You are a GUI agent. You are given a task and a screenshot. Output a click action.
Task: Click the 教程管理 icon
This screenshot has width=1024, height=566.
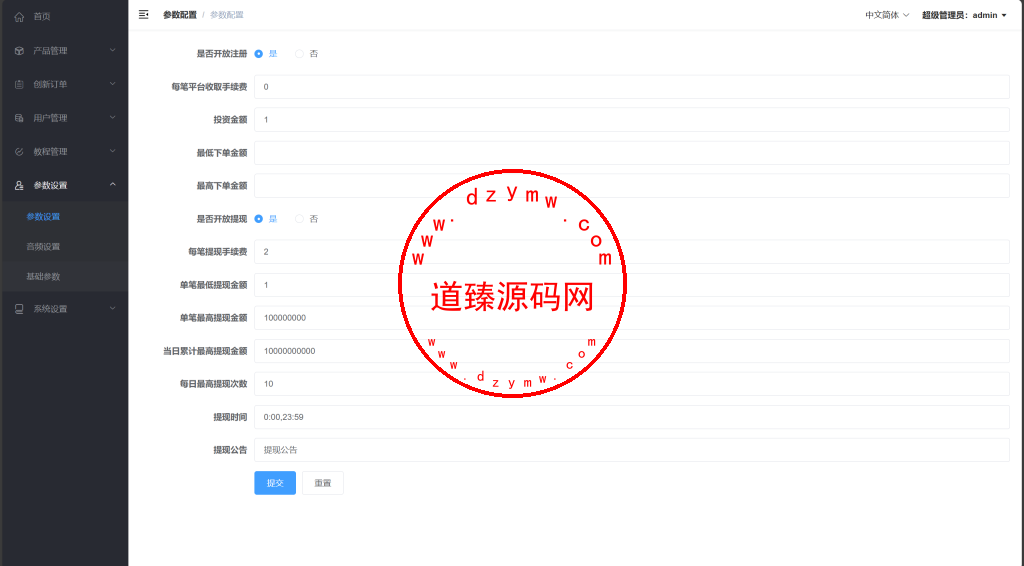pos(19,151)
